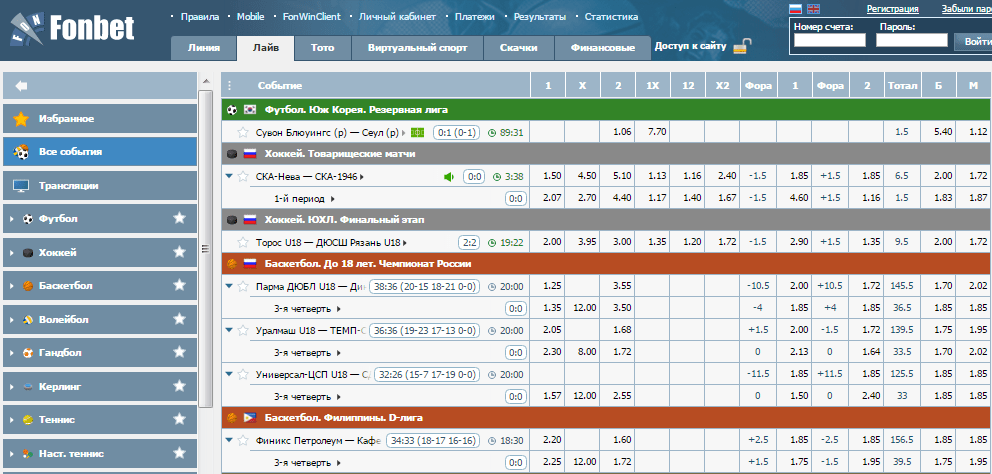992x474 pixels.
Task: Favorite the Торос U18 match star
Action: click(242, 242)
